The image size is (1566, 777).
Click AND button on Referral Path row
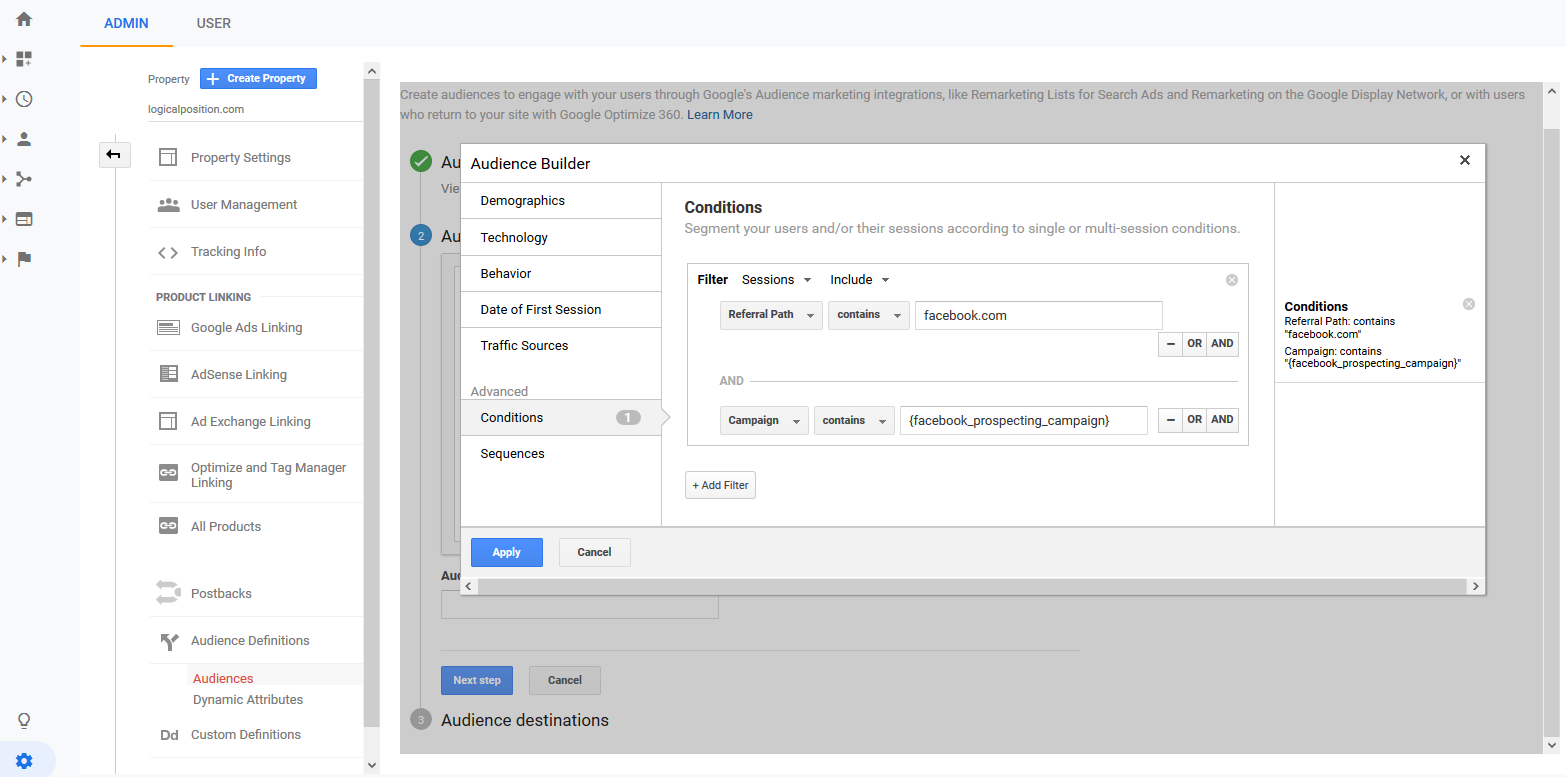1222,343
